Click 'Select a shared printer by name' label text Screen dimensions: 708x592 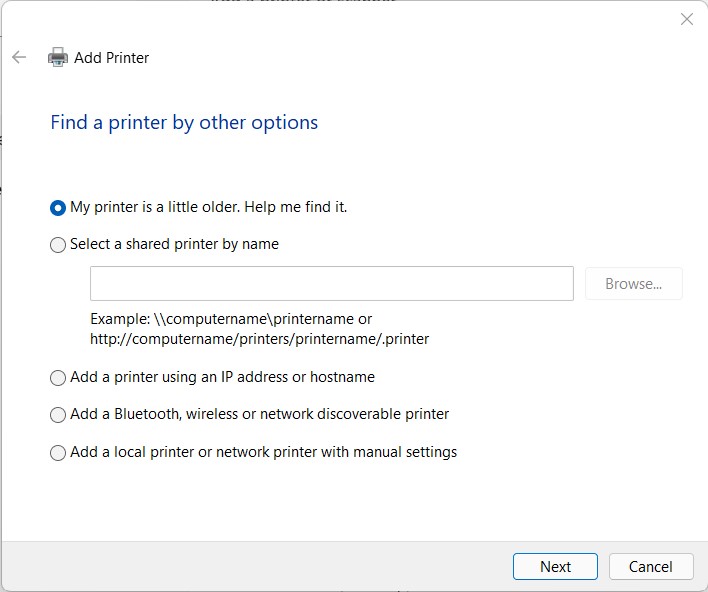174,244
